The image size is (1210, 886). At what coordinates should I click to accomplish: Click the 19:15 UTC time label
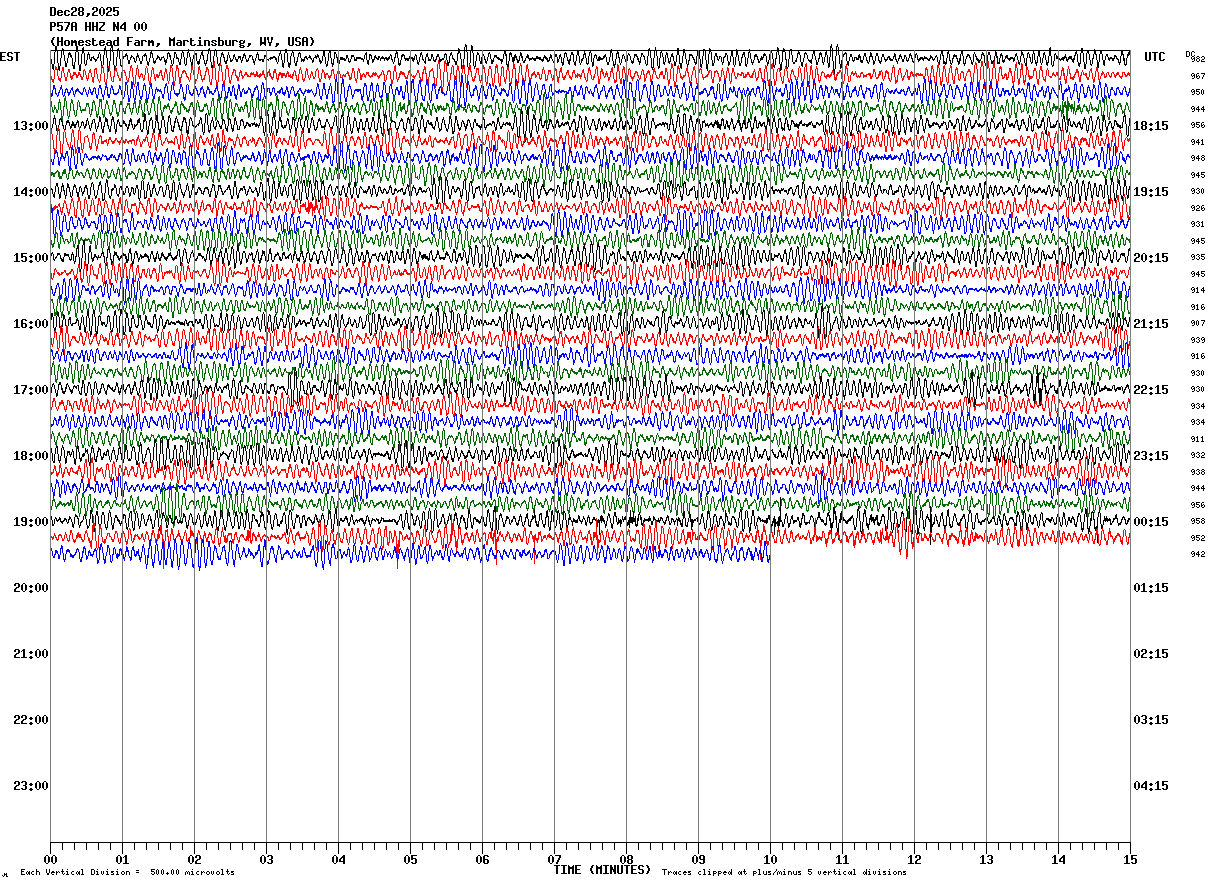[1150, 192]
